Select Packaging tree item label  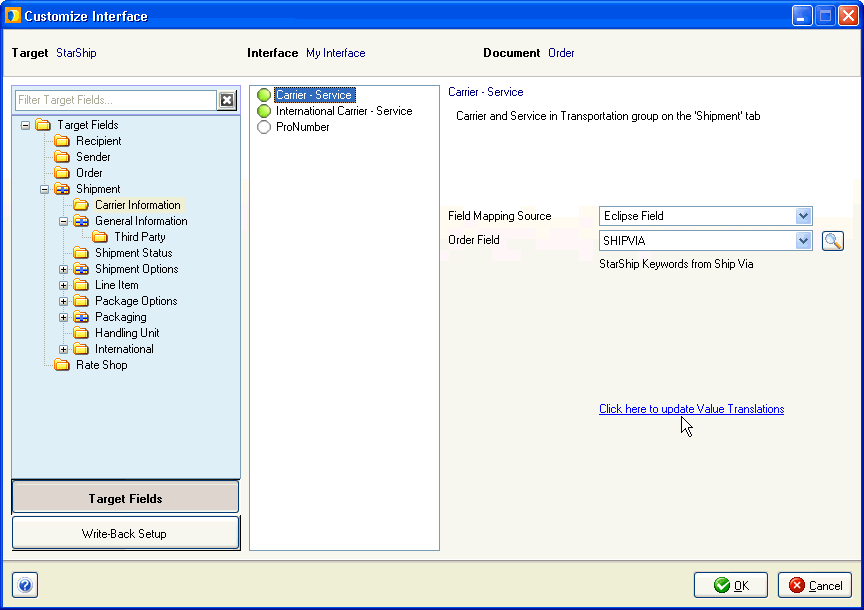click(121, 317)
